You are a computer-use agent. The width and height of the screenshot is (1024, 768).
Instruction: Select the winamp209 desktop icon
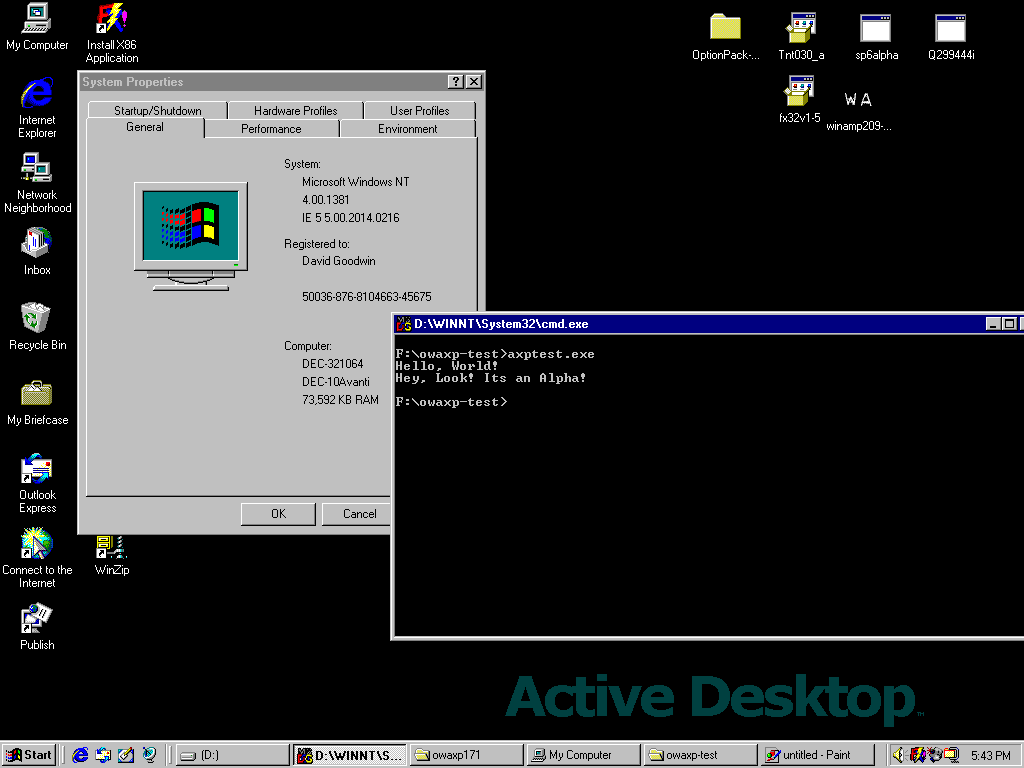[858, 110]
